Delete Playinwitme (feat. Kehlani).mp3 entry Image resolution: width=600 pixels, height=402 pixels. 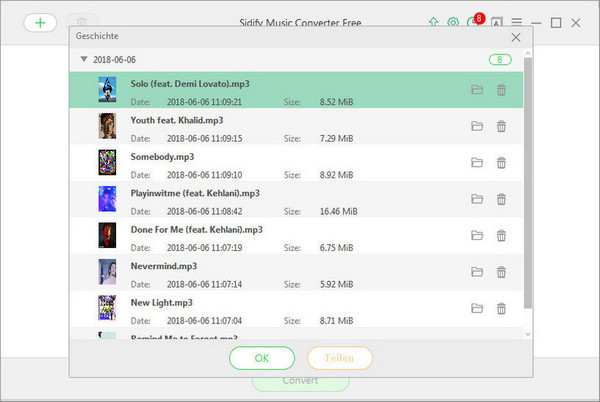pos(501,199)
